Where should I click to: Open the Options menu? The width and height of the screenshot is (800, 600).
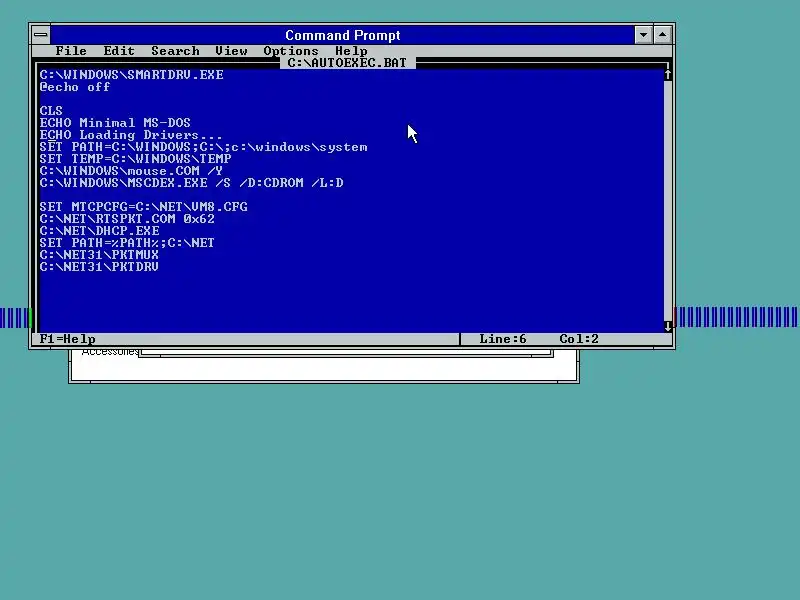tap(291, 51)
